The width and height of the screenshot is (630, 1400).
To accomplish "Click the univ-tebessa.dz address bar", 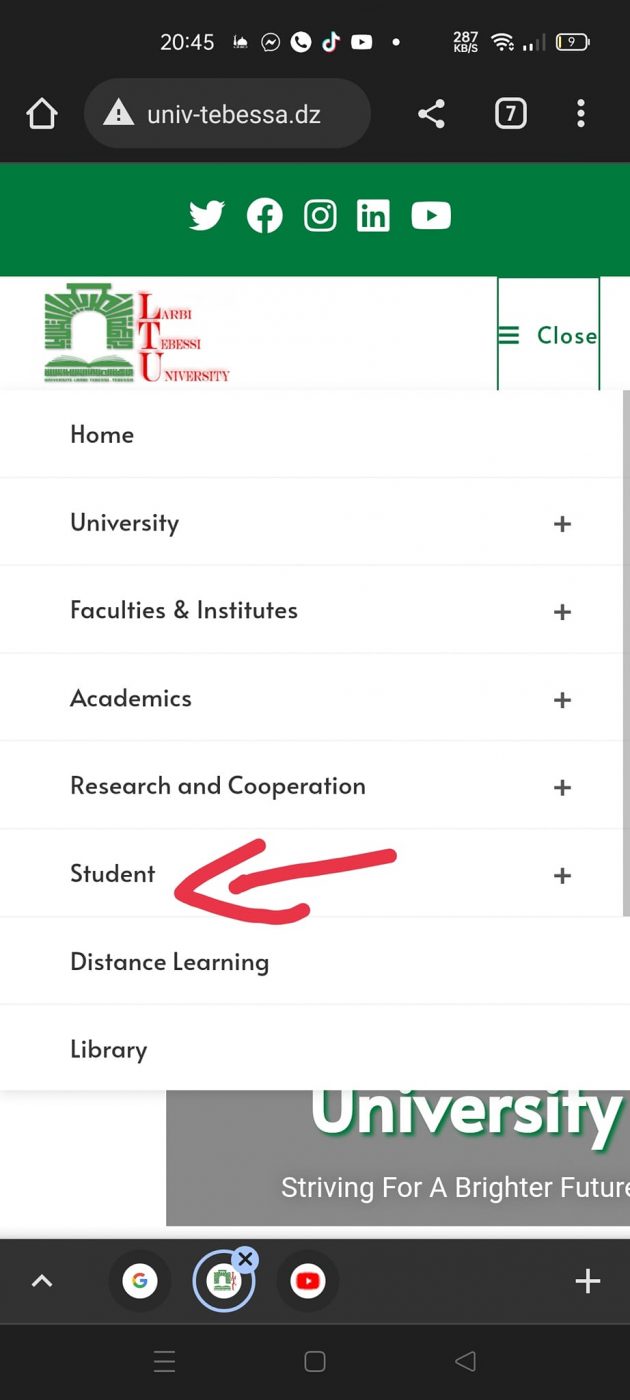I will (x=227, y=114).
